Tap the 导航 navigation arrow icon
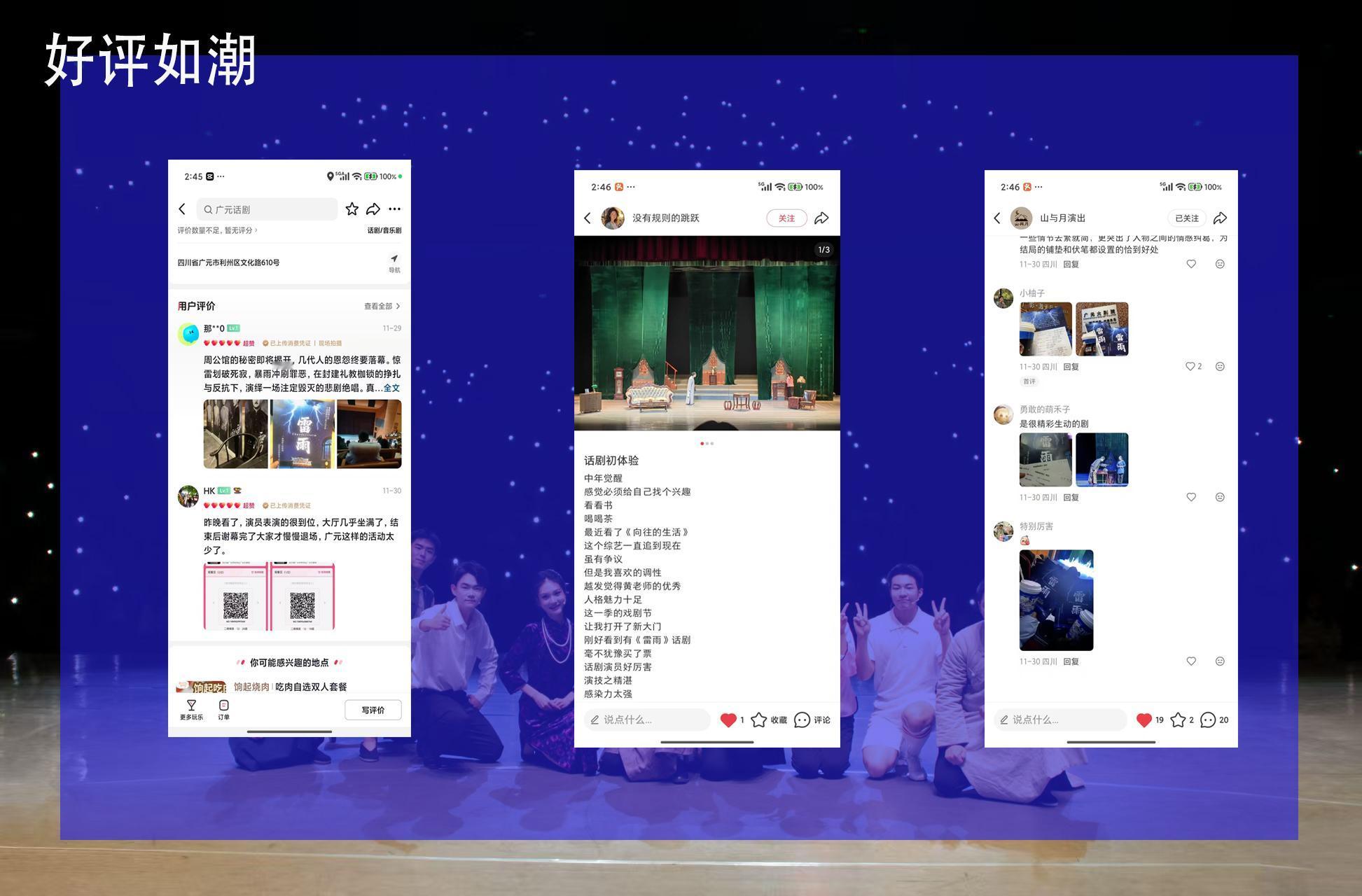This screenshot has width=1362, height=896. point(394,259)
